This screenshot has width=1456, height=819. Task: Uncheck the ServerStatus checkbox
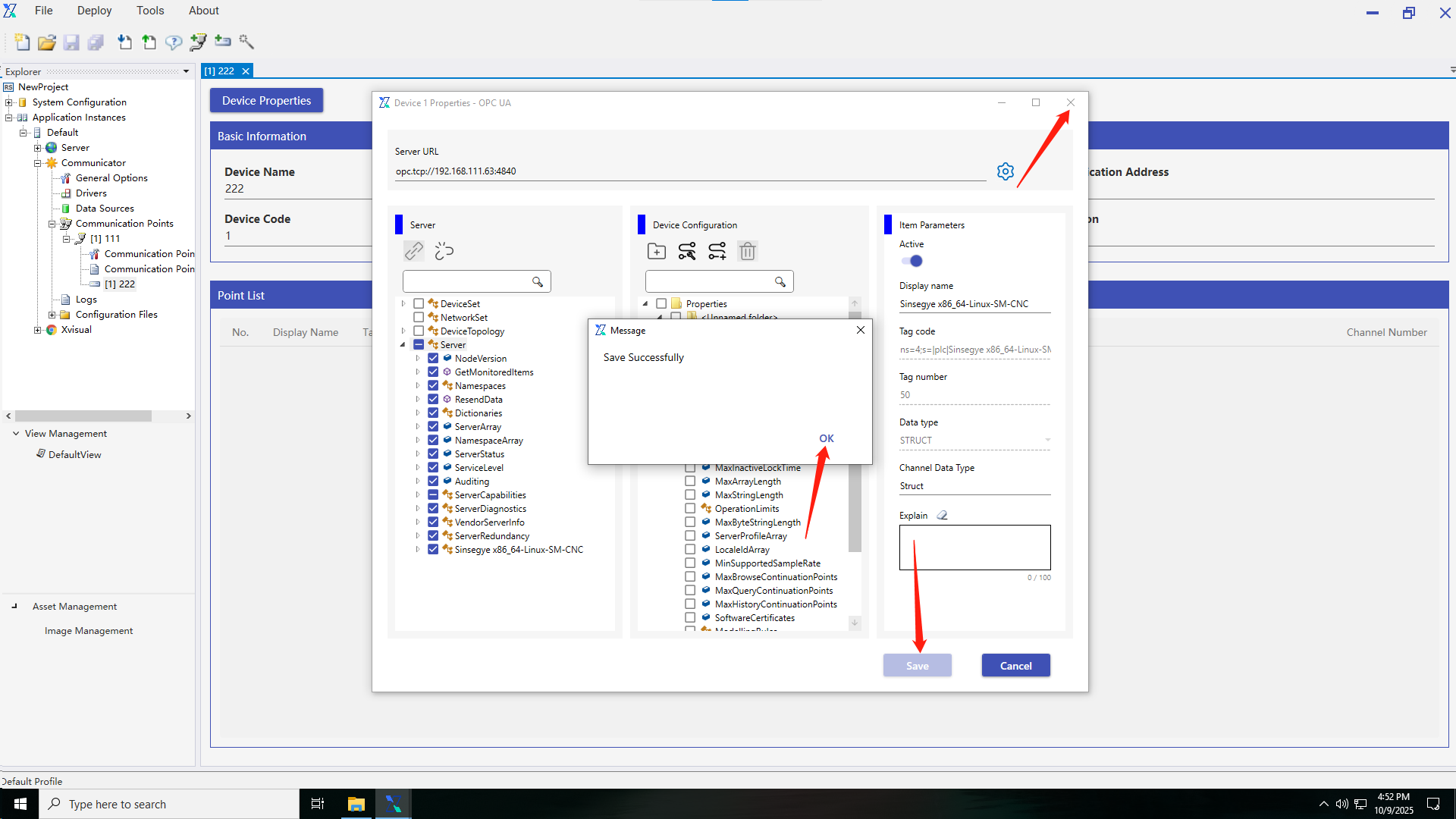[433, 454]
